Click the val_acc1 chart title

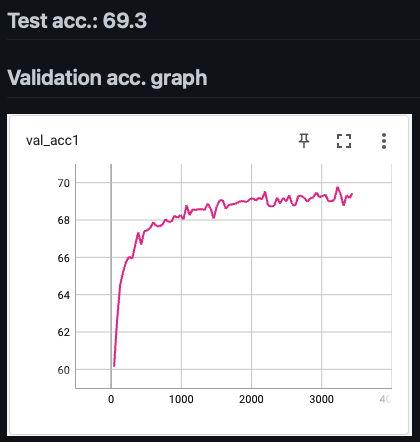click(52, 140)
